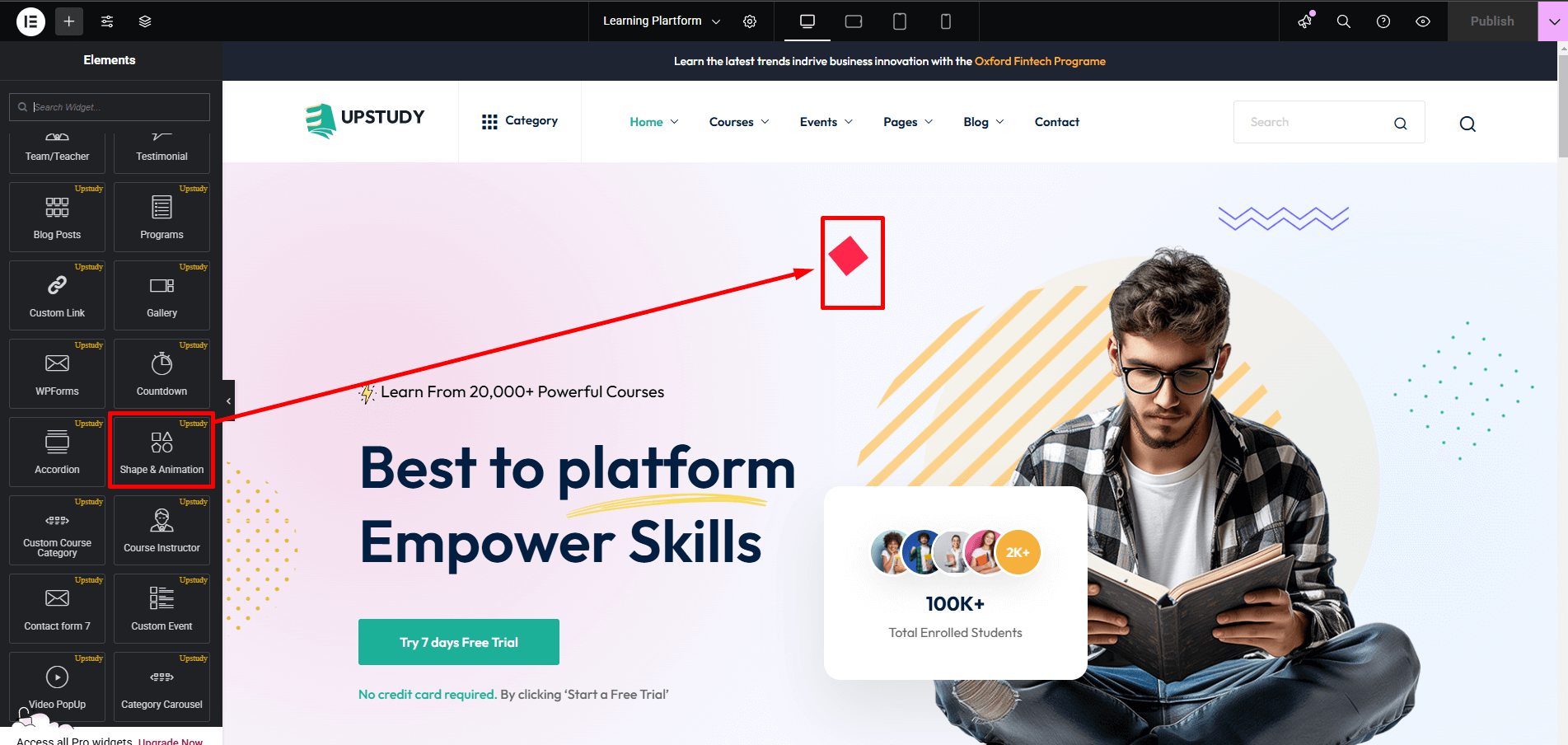Image resolution: width=1568 pixels, height=745 pixels.
Task: Select the Course Instructor widget
Action: 161,530
